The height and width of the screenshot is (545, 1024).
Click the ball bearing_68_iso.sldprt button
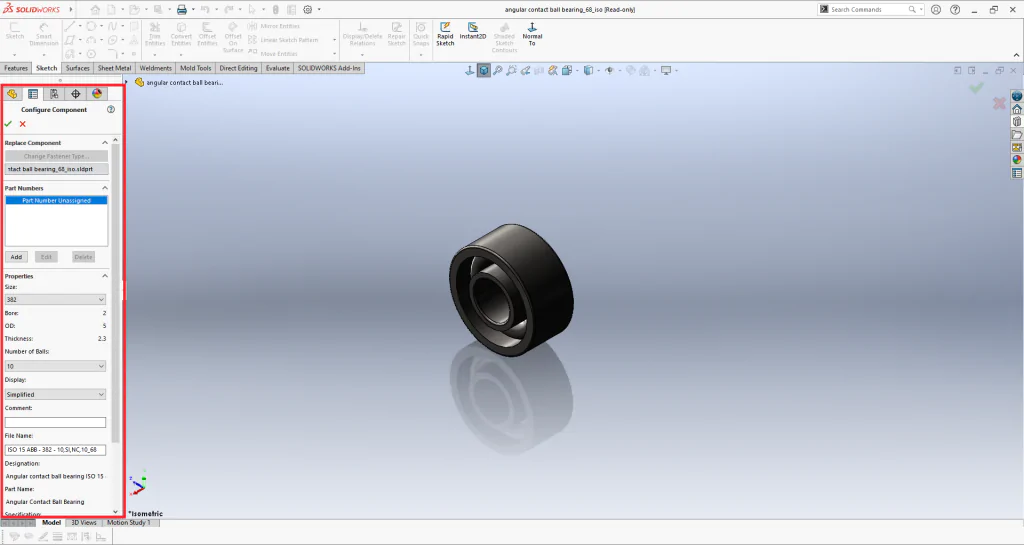point(56,169)
